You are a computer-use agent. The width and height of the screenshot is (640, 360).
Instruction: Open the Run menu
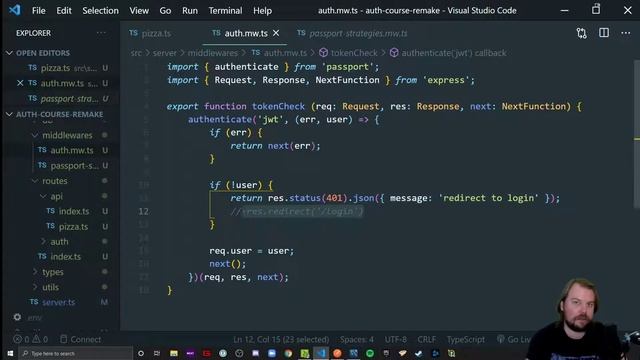coord(190,11)
